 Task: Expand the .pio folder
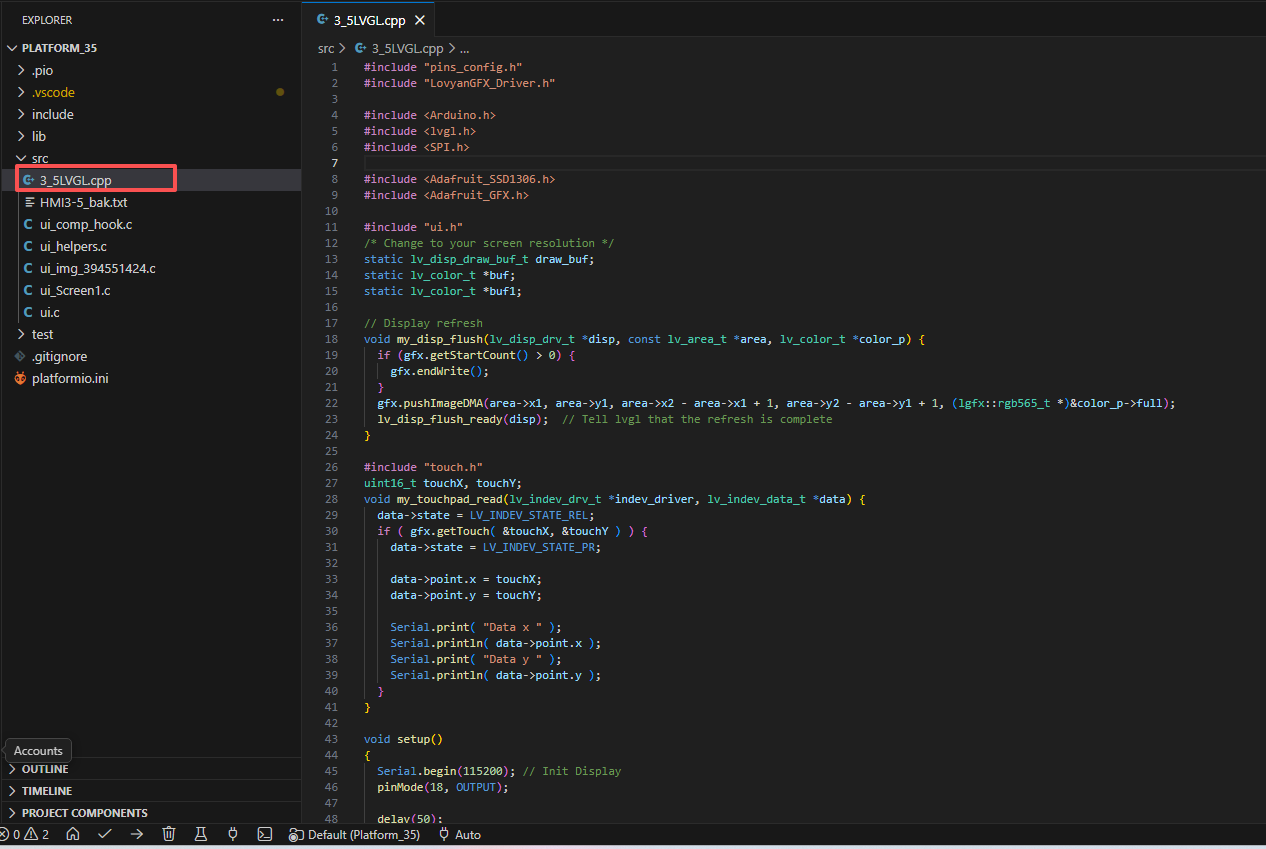42,70
